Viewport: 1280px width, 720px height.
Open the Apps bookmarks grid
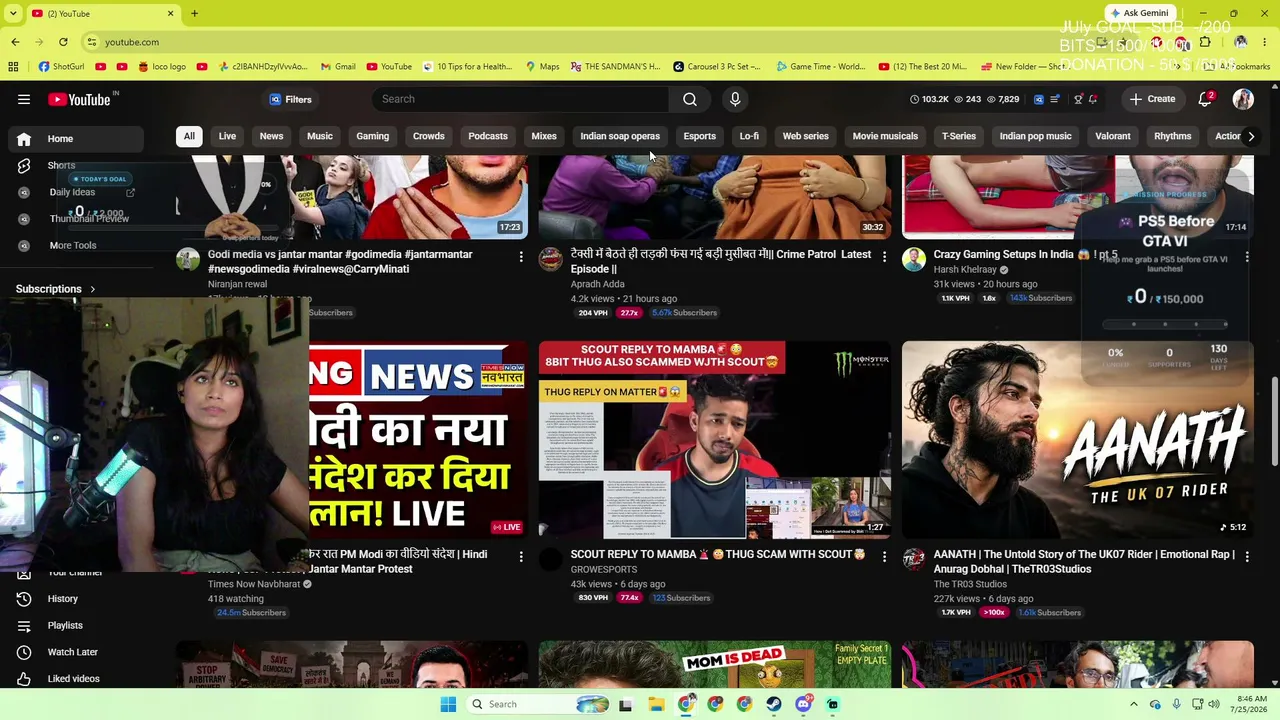point(13,67)
